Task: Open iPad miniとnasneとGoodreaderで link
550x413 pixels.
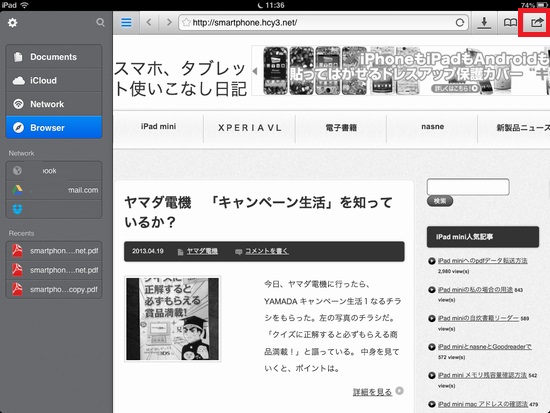Action: [x=484, y=347]
